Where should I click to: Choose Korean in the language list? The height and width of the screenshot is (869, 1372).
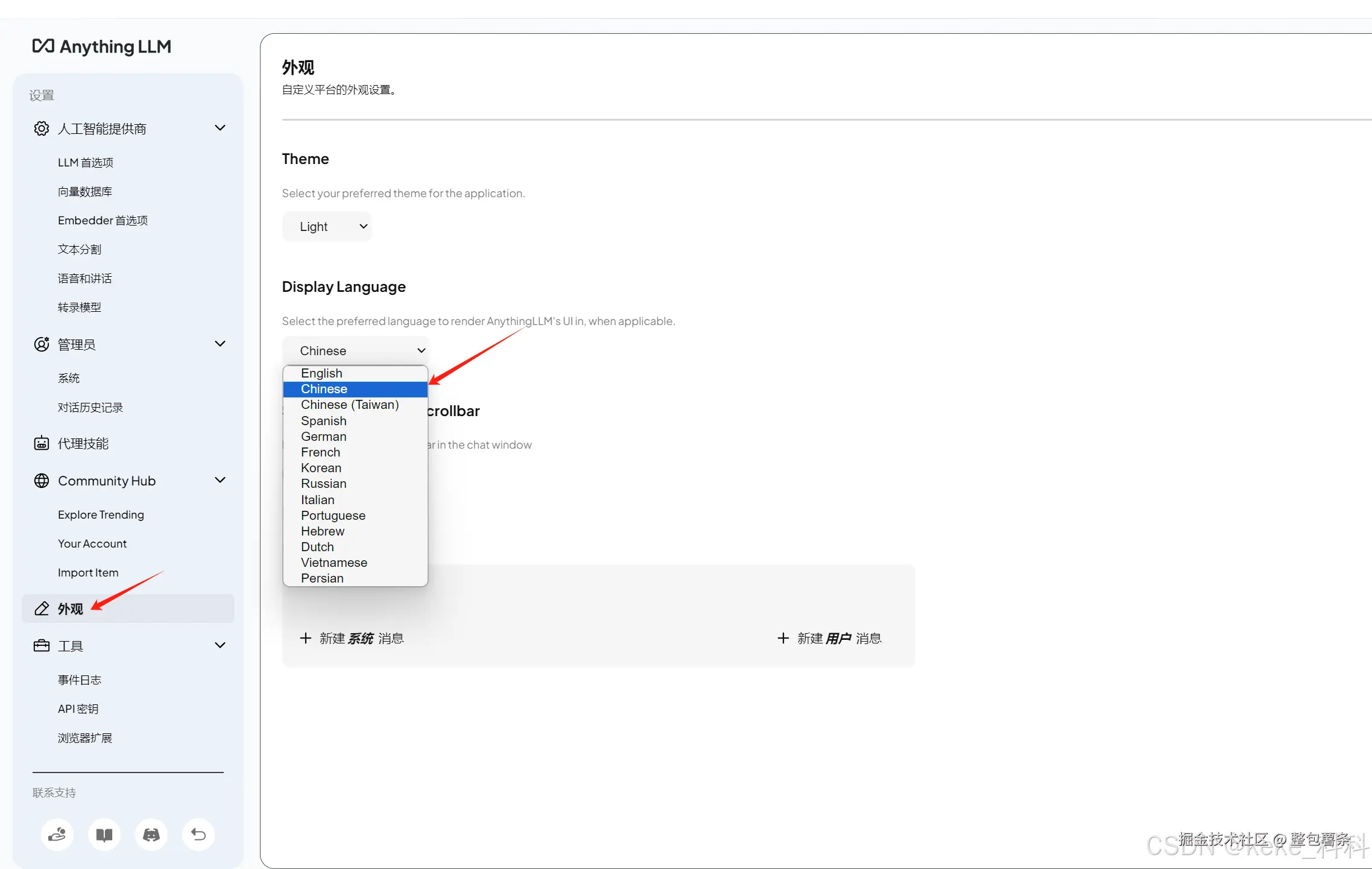pos(321,468)
